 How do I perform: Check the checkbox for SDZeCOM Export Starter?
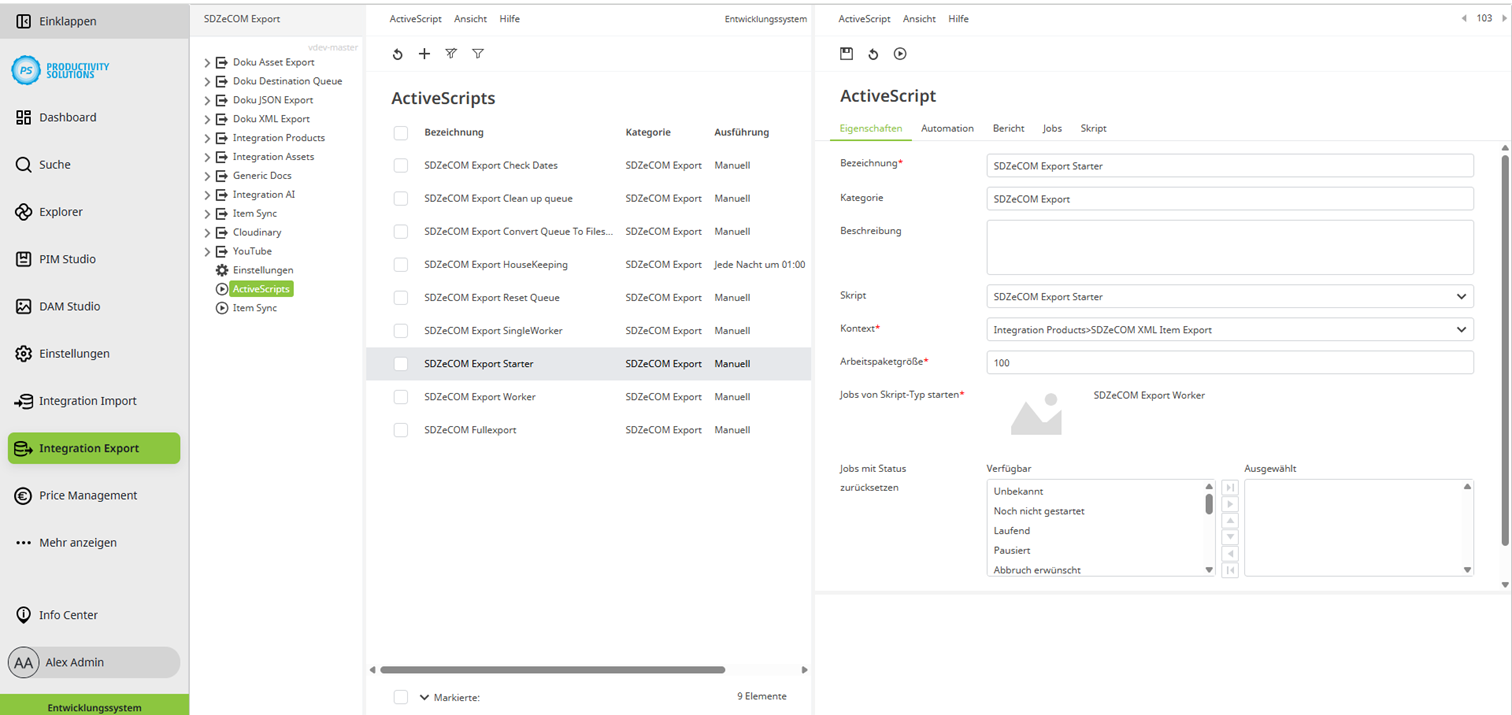401,363
